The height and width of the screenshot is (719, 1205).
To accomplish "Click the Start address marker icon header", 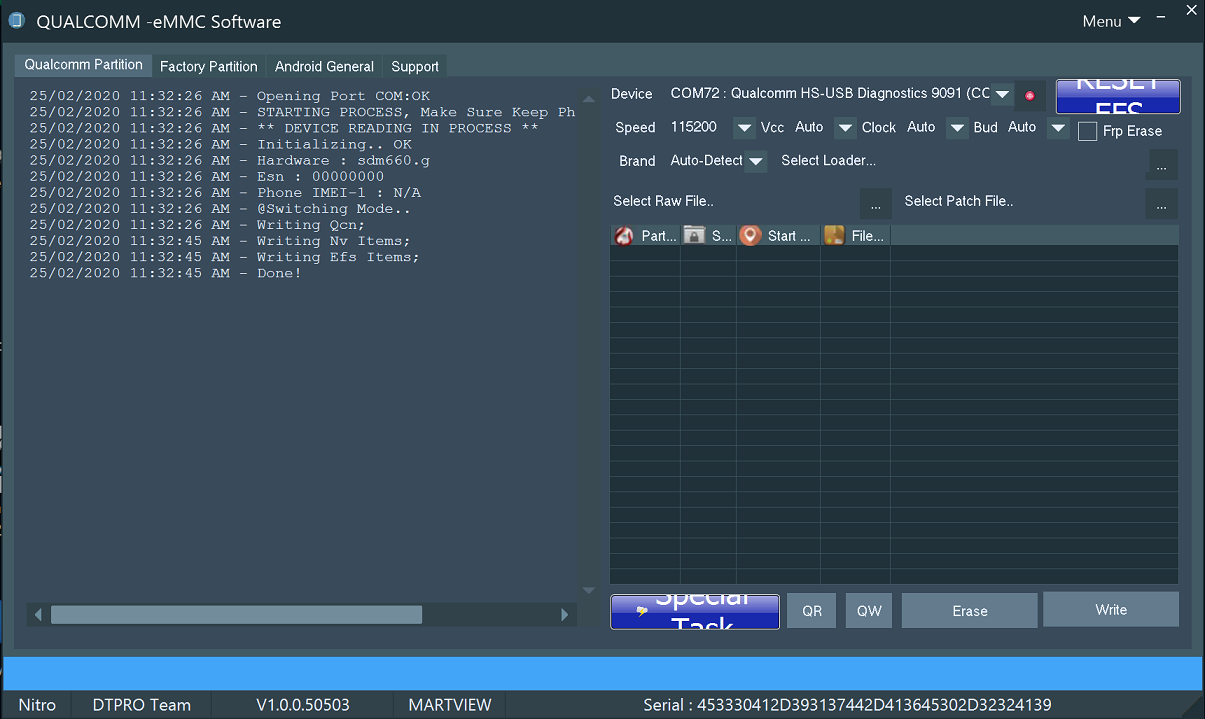I will [x=750, y=236].
